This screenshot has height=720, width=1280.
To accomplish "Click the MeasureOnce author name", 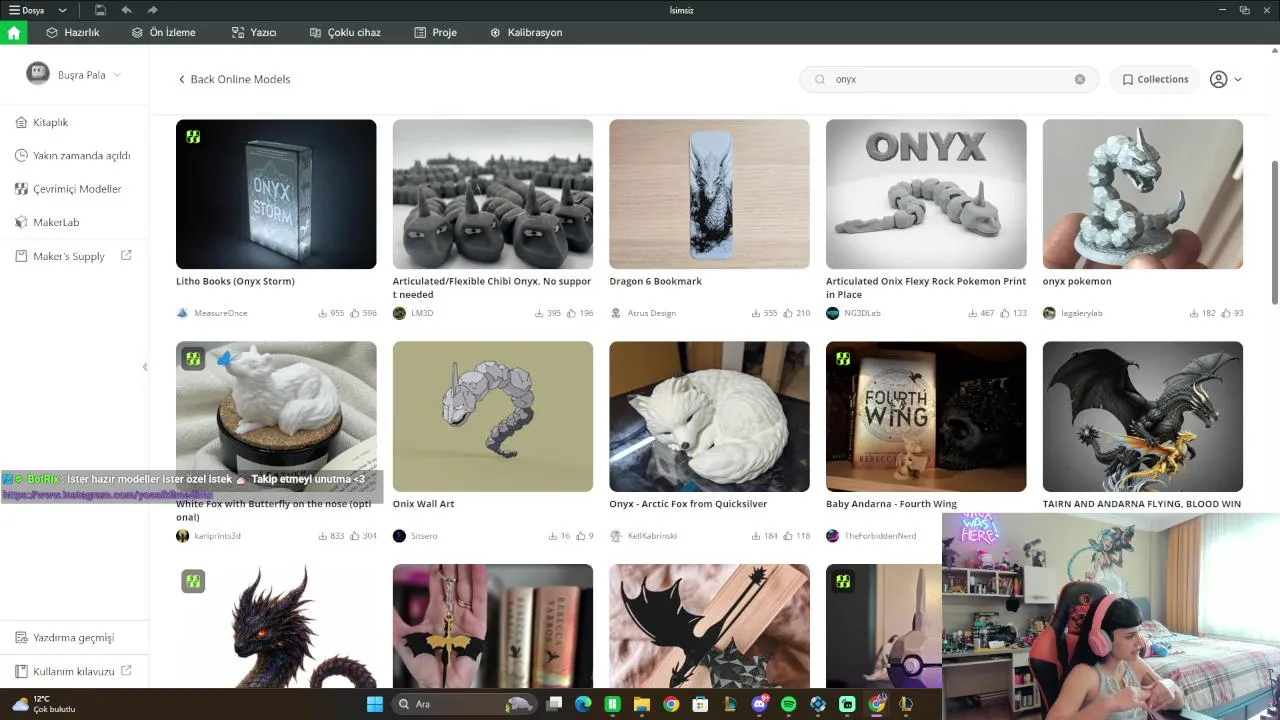I will click(221, 313).
